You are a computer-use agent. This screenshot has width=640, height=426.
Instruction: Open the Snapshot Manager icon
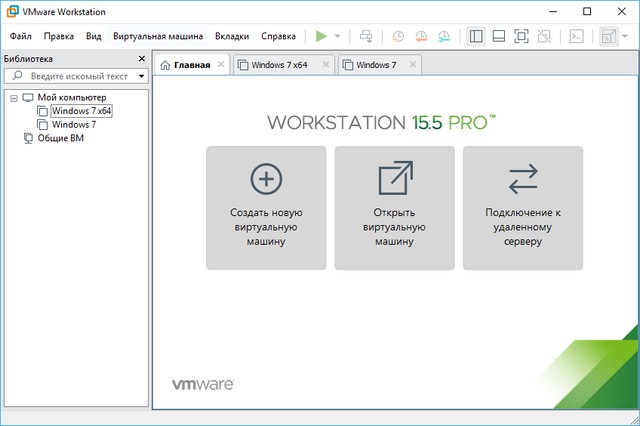(x=445, y=36)
